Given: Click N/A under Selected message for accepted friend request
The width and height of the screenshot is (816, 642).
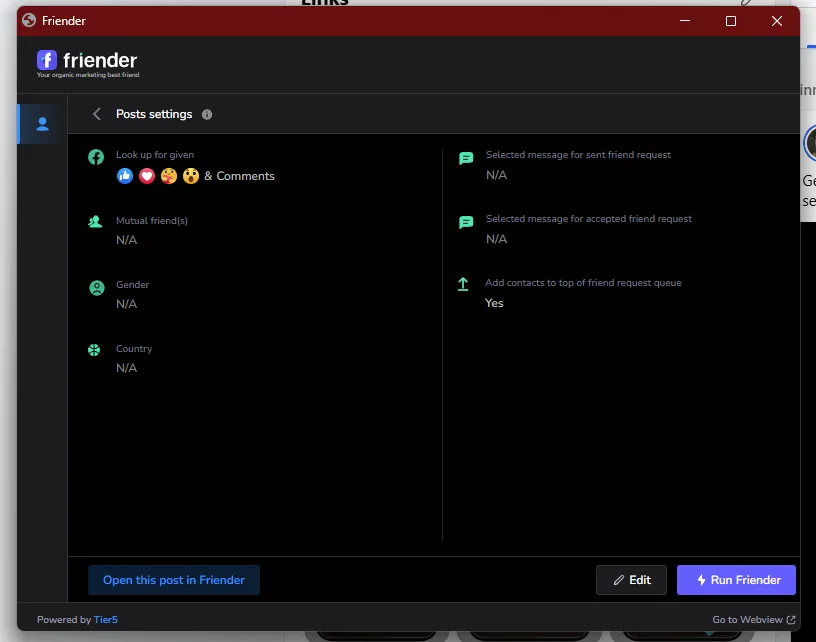Looking at the screenshot, I should [x=496, y=239].
